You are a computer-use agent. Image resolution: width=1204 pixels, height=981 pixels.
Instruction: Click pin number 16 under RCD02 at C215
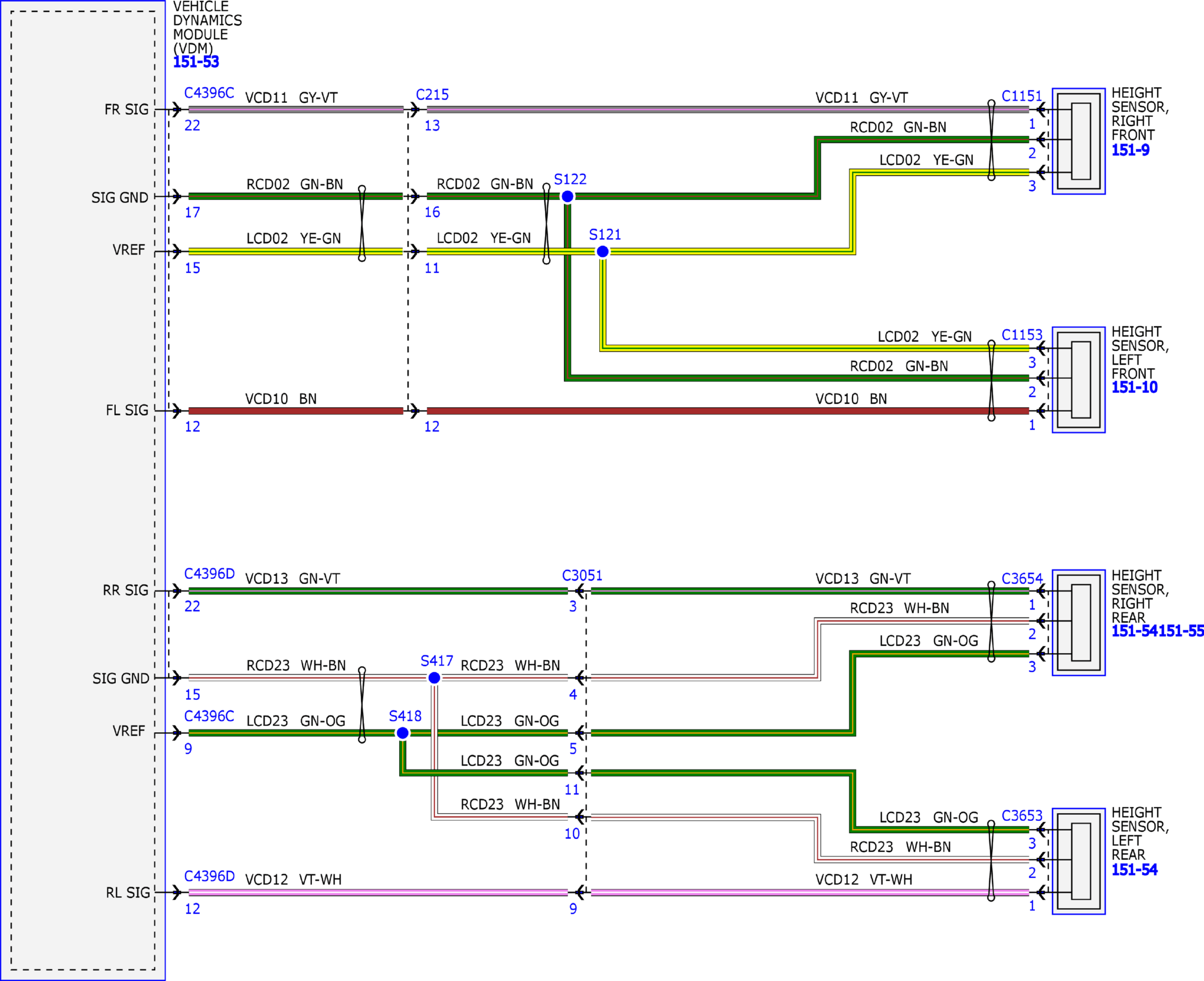coord(432,213)
